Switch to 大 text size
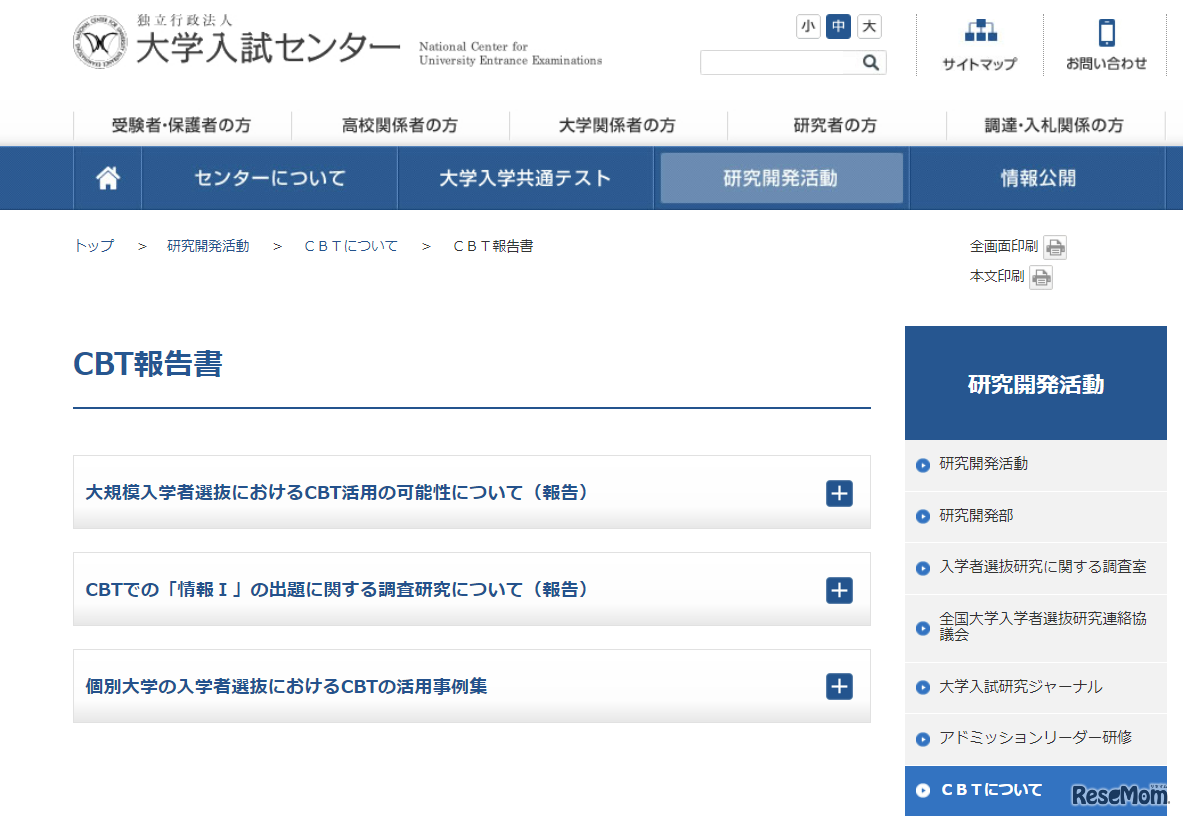 [868, 27]
